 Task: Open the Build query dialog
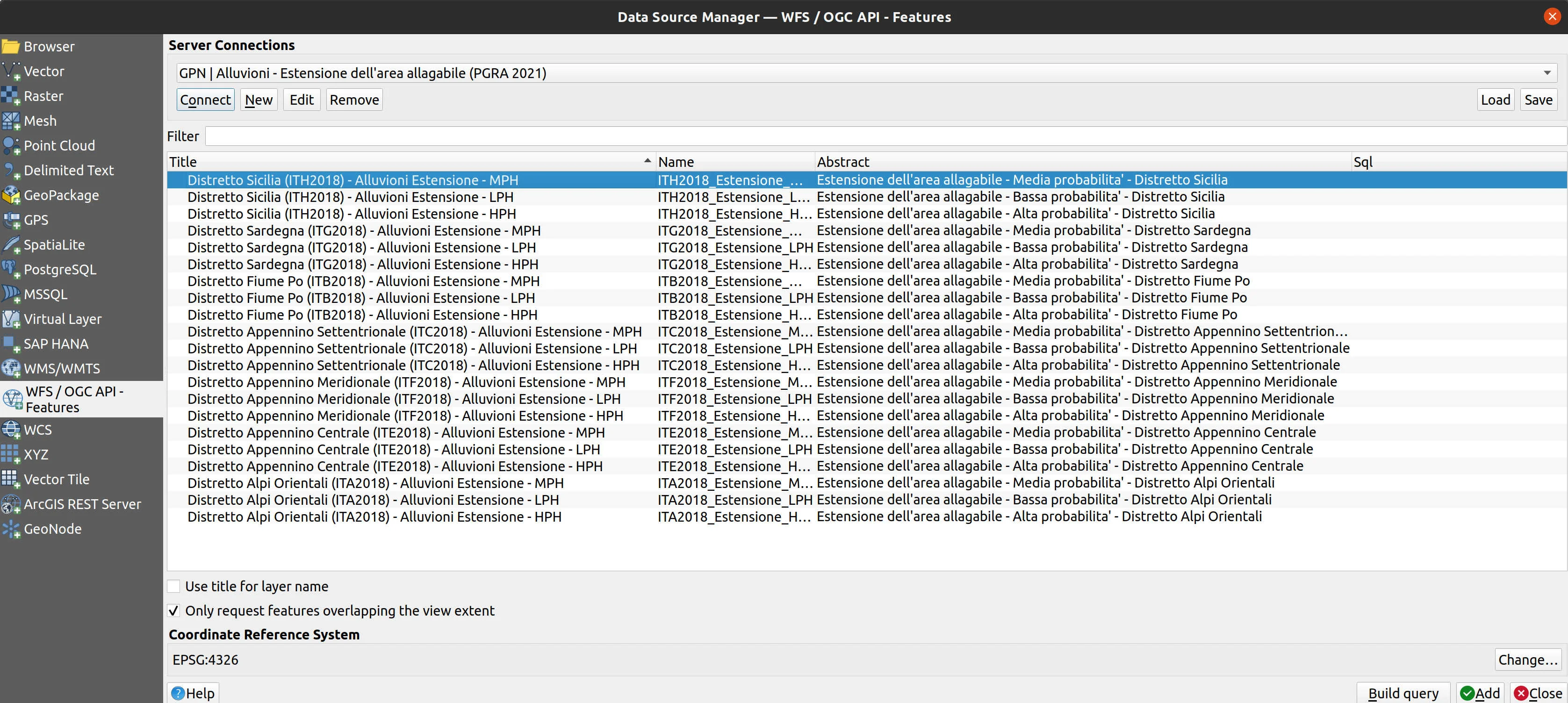click(x=1403, y=693)
